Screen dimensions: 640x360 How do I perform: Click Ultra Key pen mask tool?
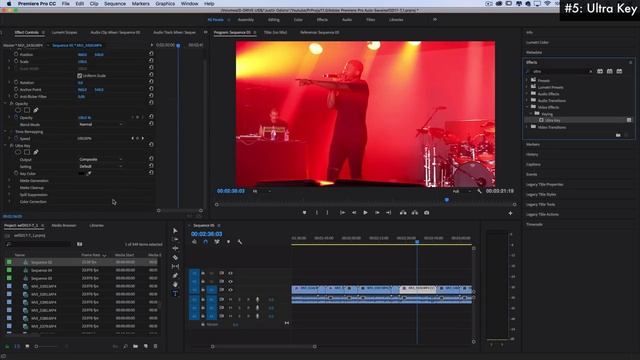(36, 152)
